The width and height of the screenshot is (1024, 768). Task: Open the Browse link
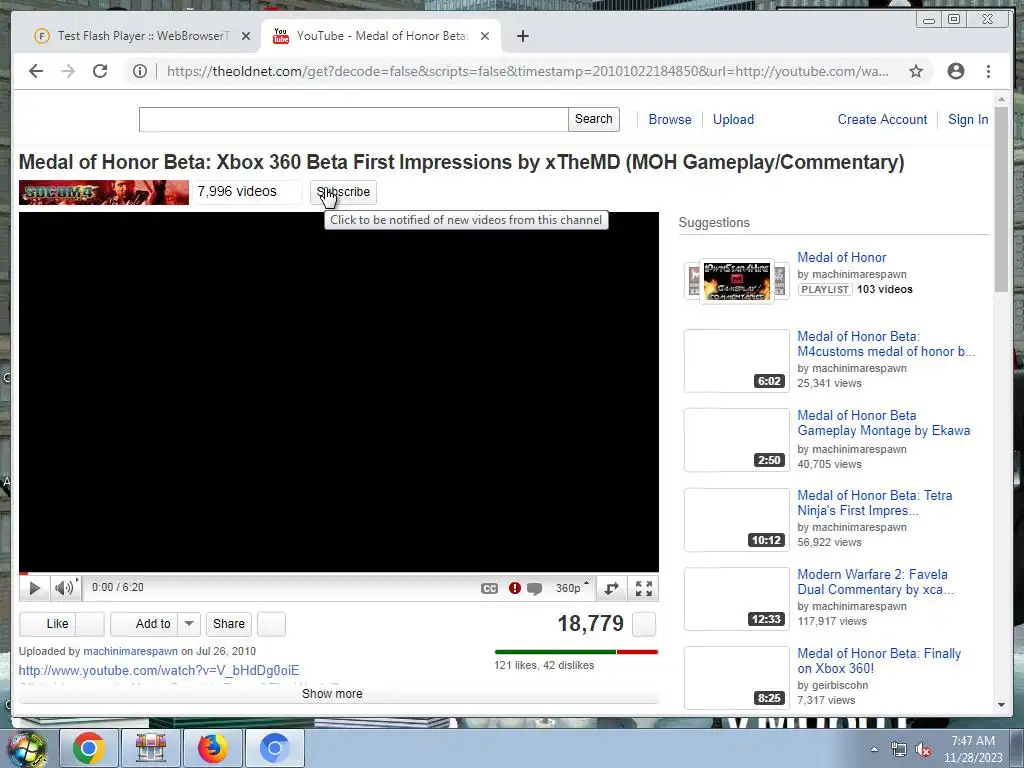click(670, 120)
